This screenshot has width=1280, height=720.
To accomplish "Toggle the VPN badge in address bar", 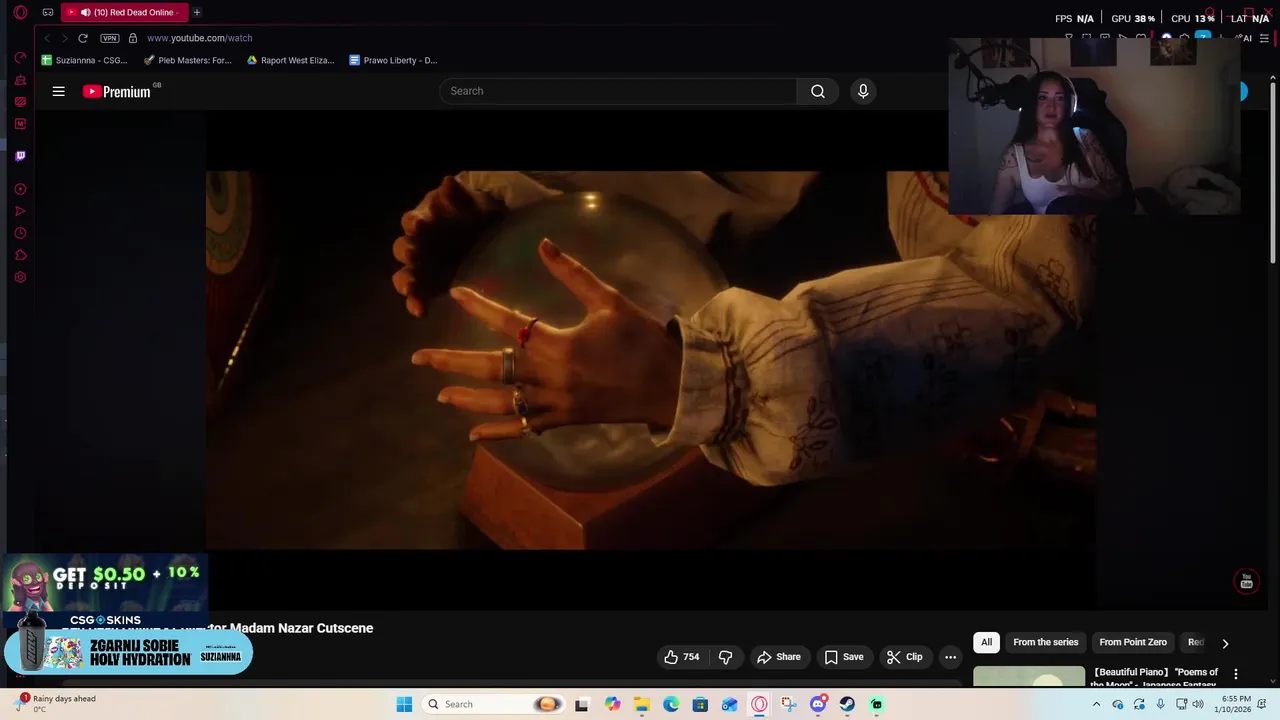I will tap(110, 38).
